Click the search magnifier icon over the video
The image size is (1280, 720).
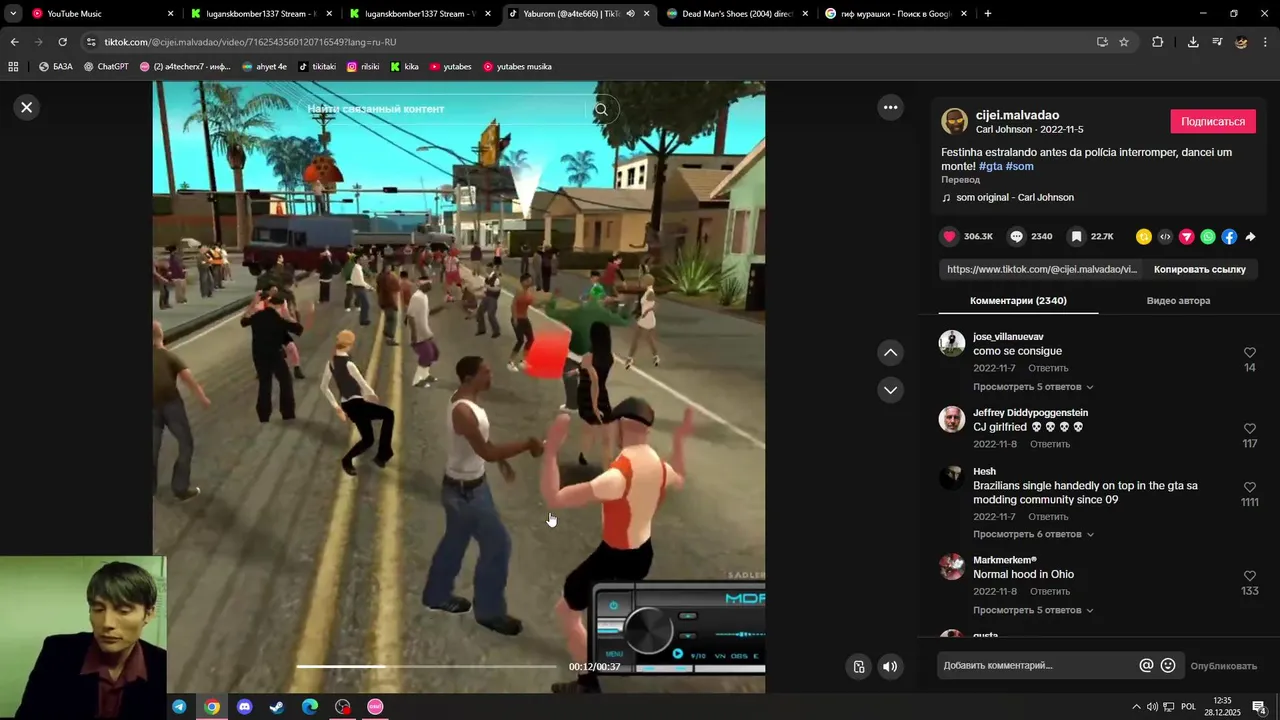tap(601, 109)
